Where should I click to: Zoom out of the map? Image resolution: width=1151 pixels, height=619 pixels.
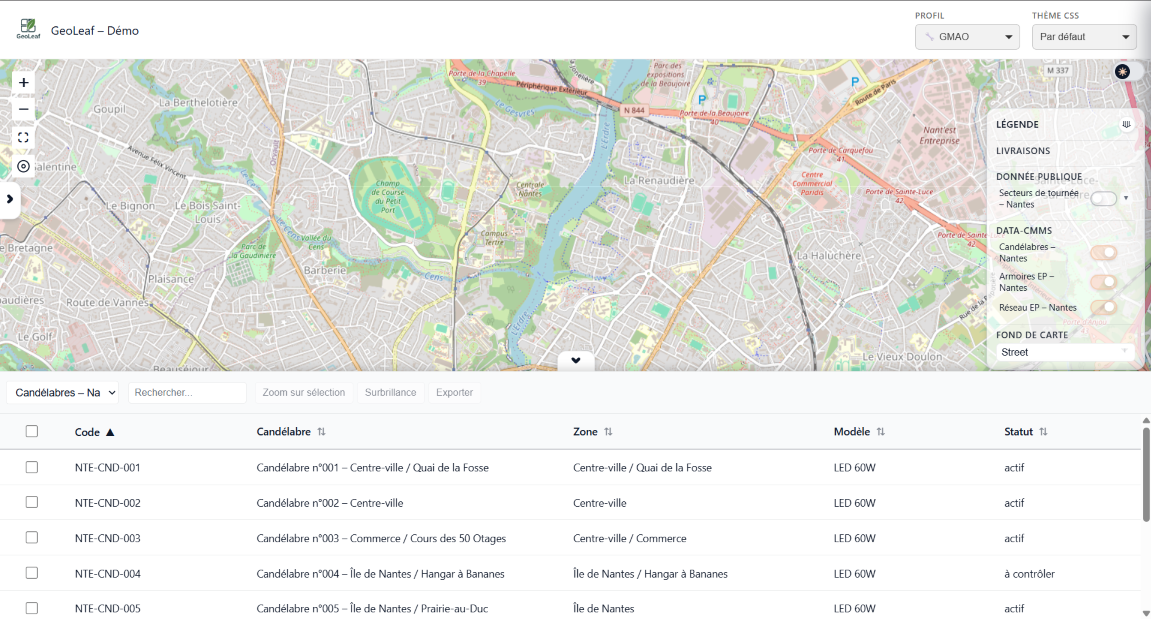point(24,109)
